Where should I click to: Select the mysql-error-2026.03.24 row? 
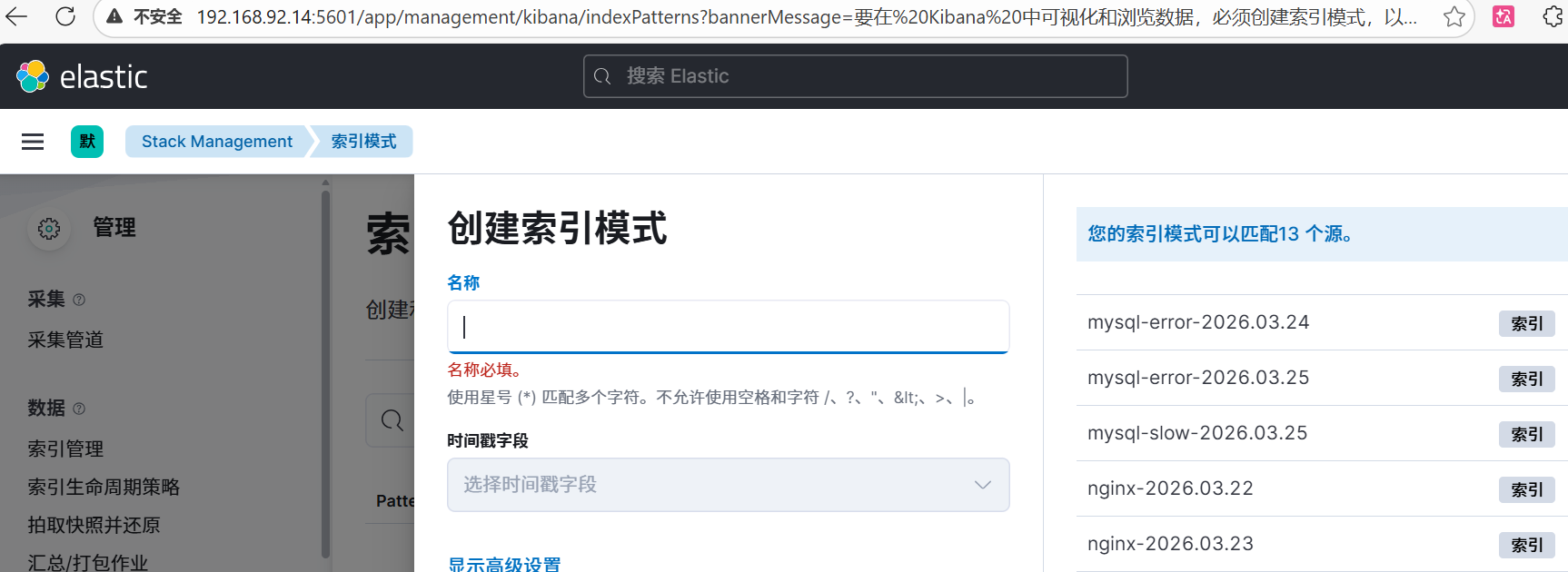pos(1322,322)
